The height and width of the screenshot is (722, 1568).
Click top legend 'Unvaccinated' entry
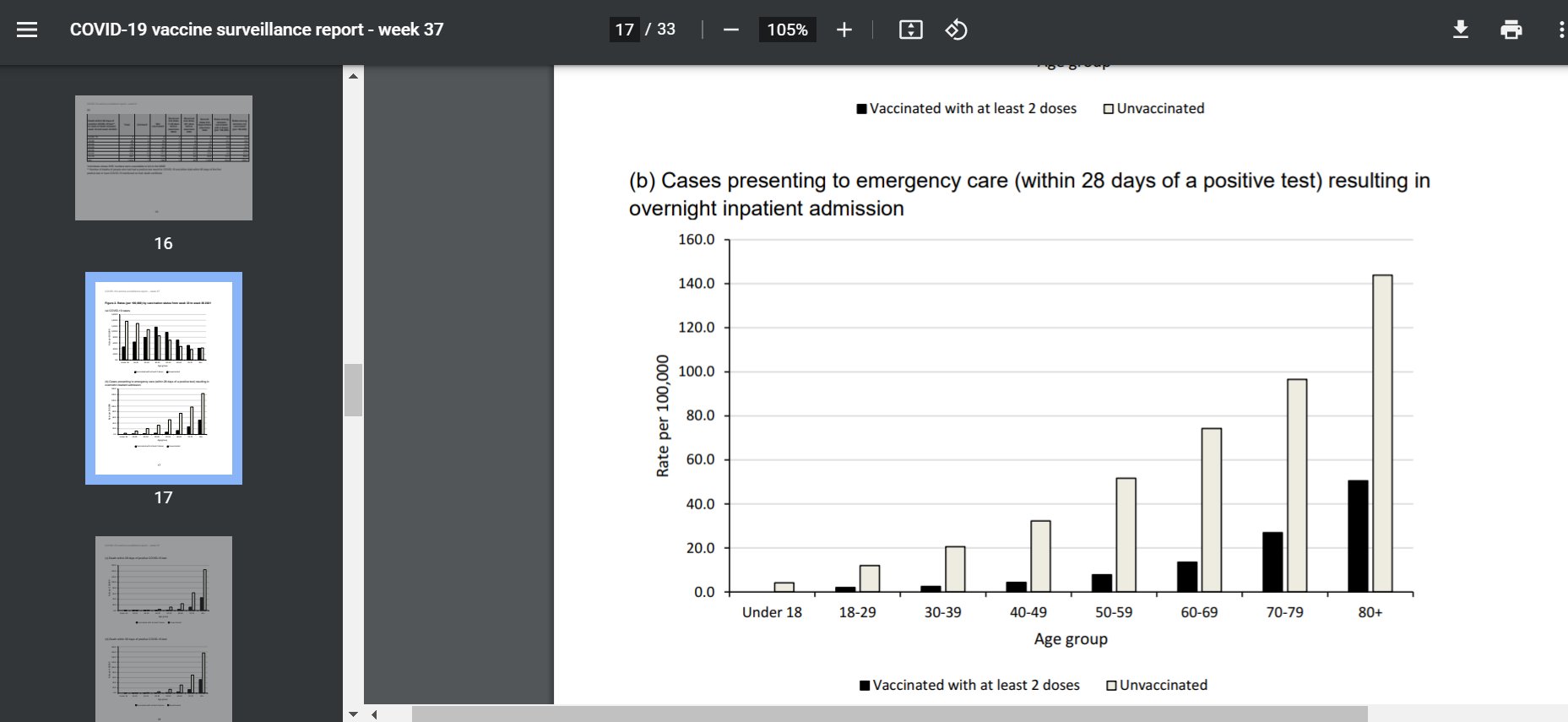click(x=1154, y=108)
